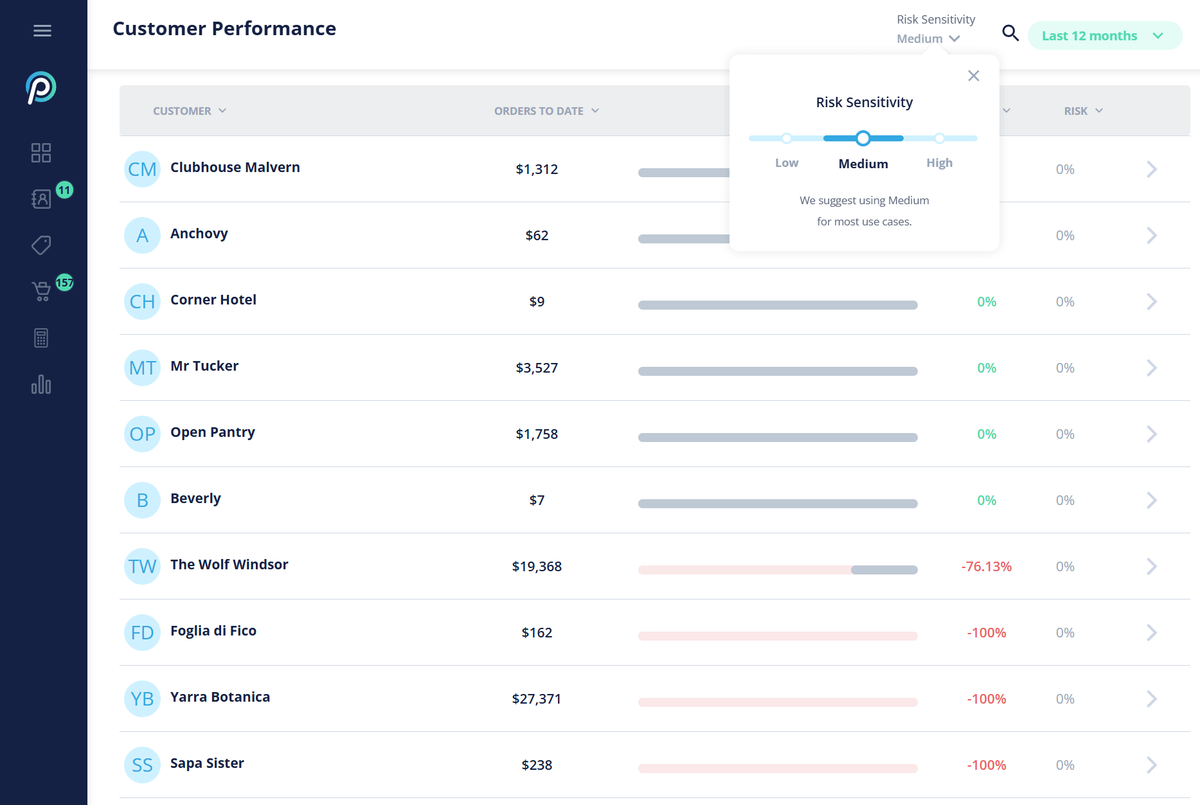Open Open Pantry row arrow

(1152, 434)
